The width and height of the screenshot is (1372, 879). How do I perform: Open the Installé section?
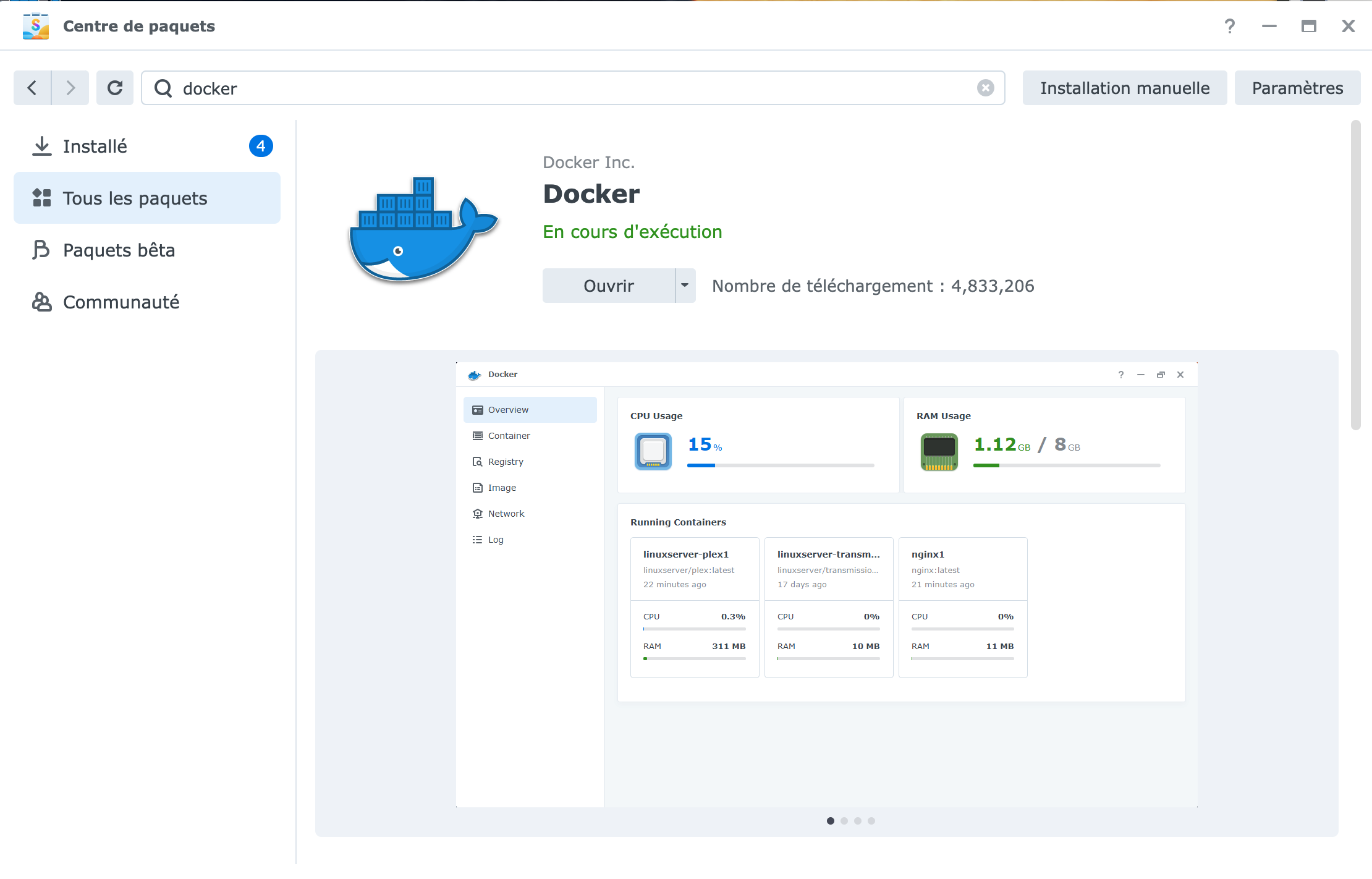(147, 146)
